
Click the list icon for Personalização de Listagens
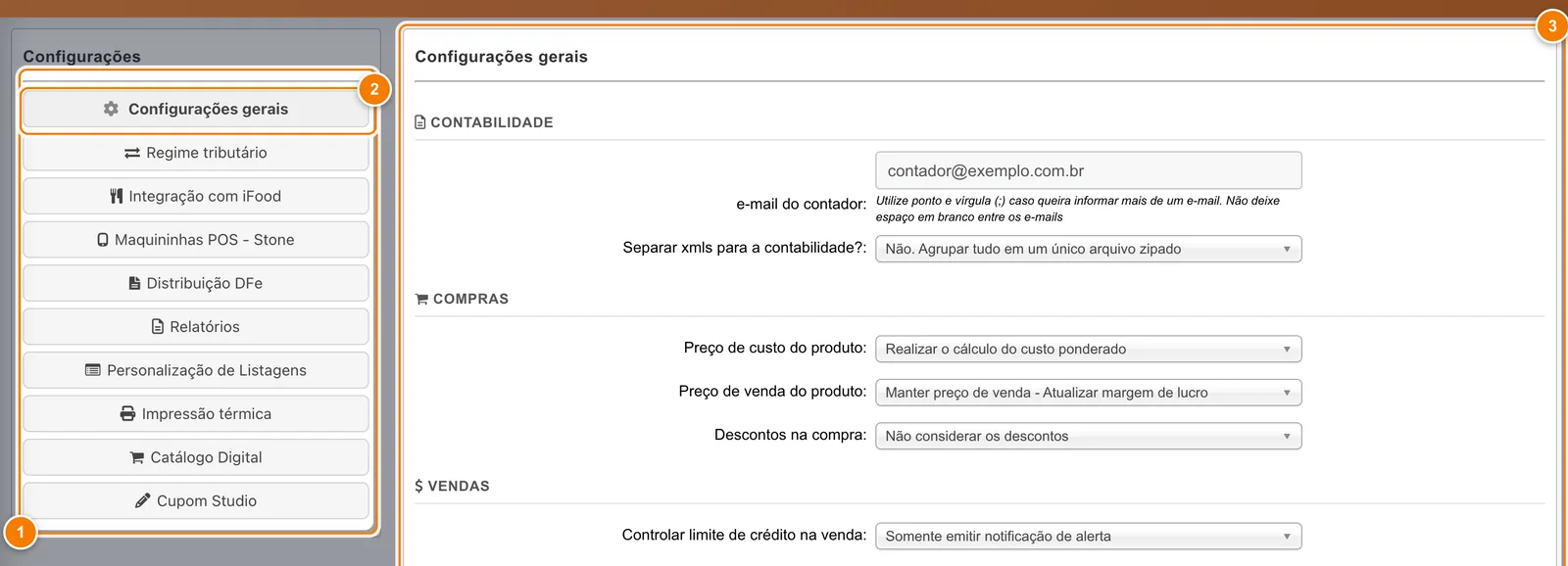(93, 370)
